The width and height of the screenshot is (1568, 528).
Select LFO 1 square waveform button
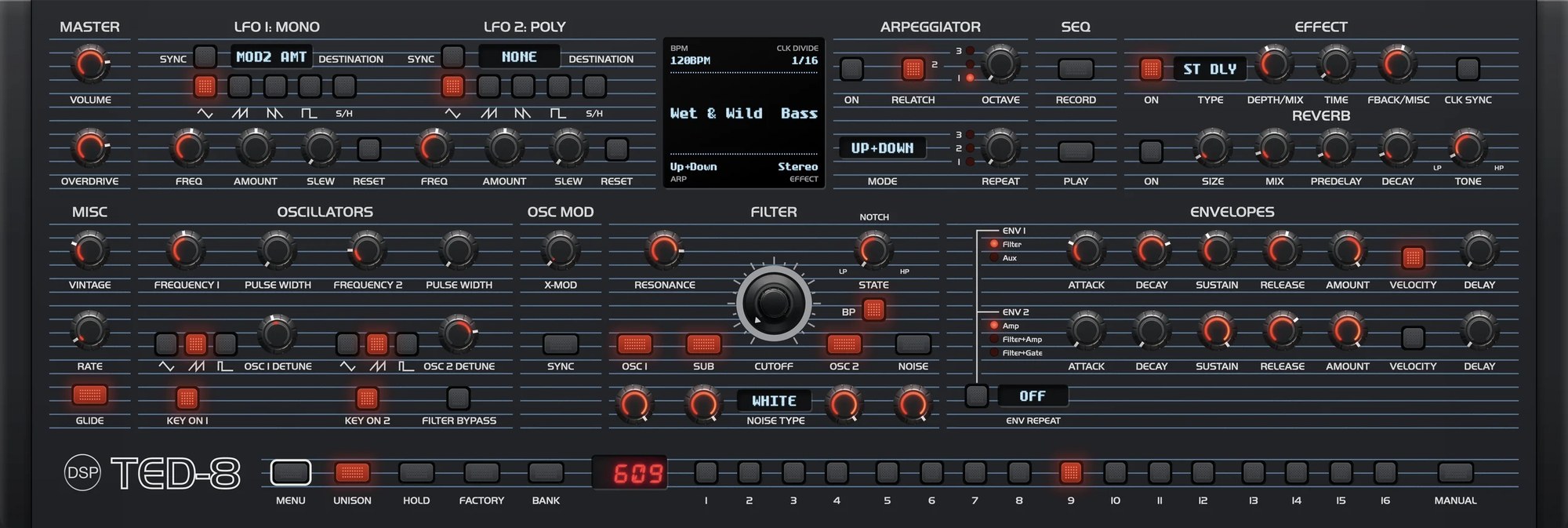[310, 86]
